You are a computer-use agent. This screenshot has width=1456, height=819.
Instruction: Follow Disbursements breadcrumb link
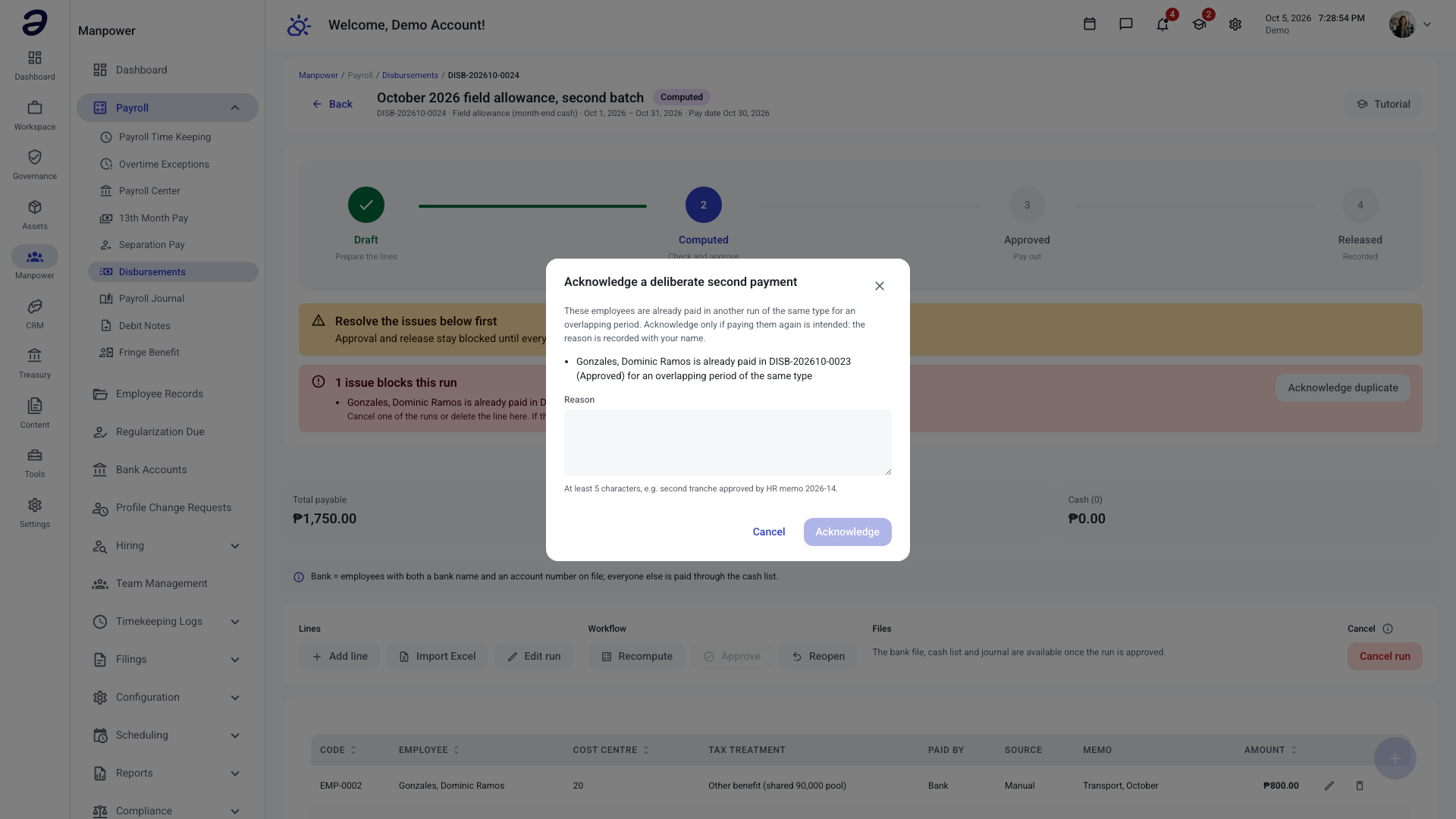tap(409, 75)
